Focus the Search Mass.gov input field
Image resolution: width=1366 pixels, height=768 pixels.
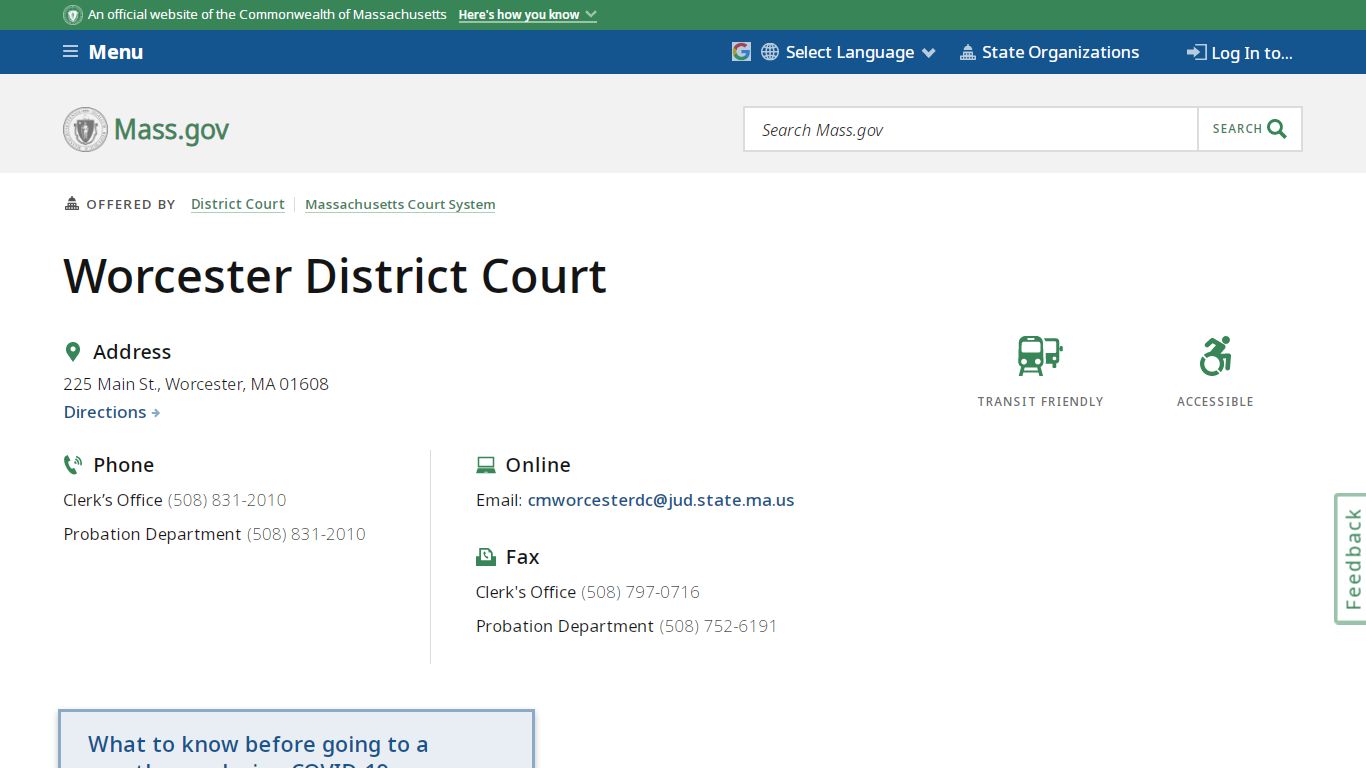coord(971,129)
